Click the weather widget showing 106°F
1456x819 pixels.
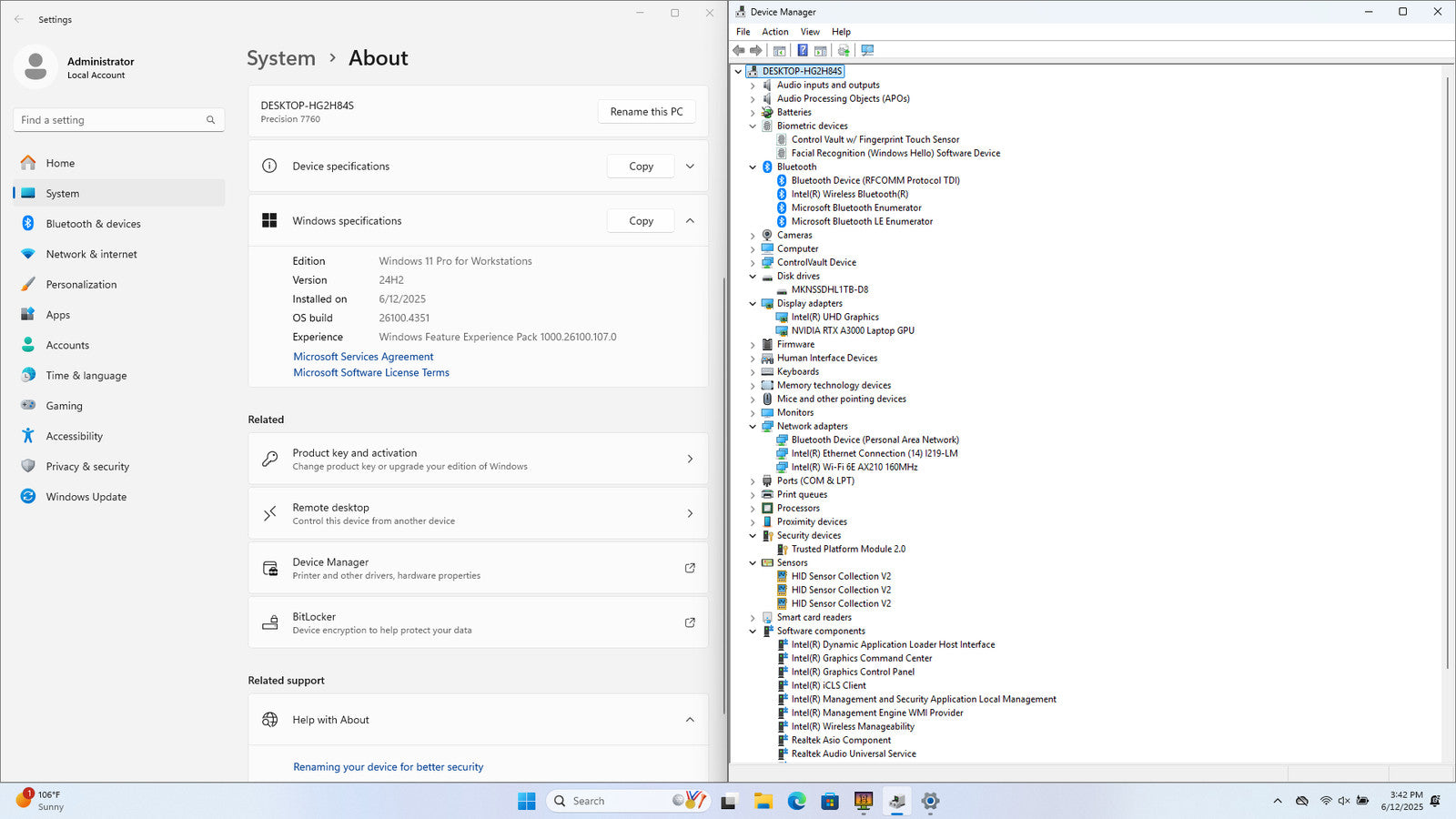click(41, 801)
